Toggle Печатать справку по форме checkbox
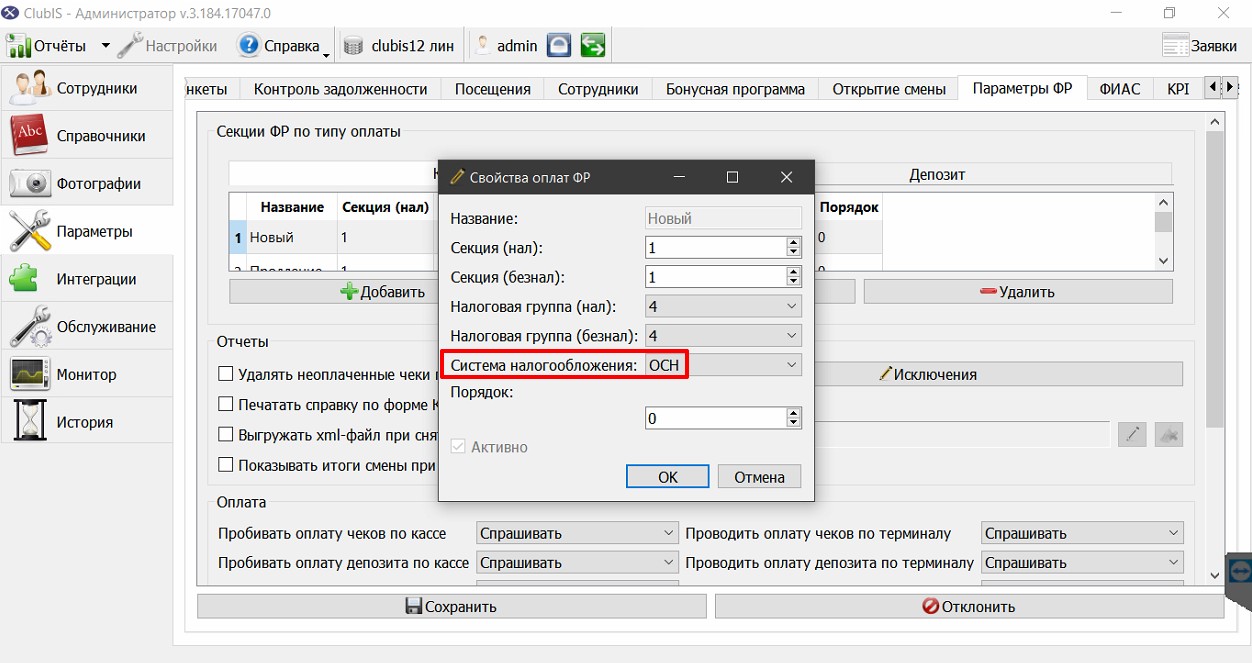Image resolution: width=1252 pixels, height=663 pixels. coord(226,405)
